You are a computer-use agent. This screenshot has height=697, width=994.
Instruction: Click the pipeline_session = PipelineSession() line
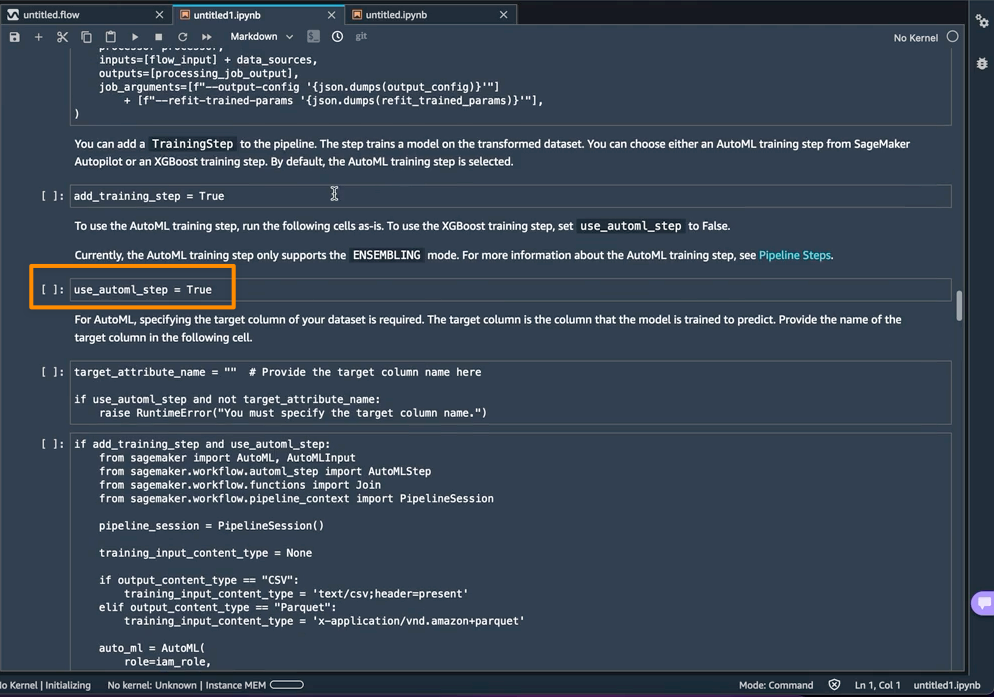[211, 526]
